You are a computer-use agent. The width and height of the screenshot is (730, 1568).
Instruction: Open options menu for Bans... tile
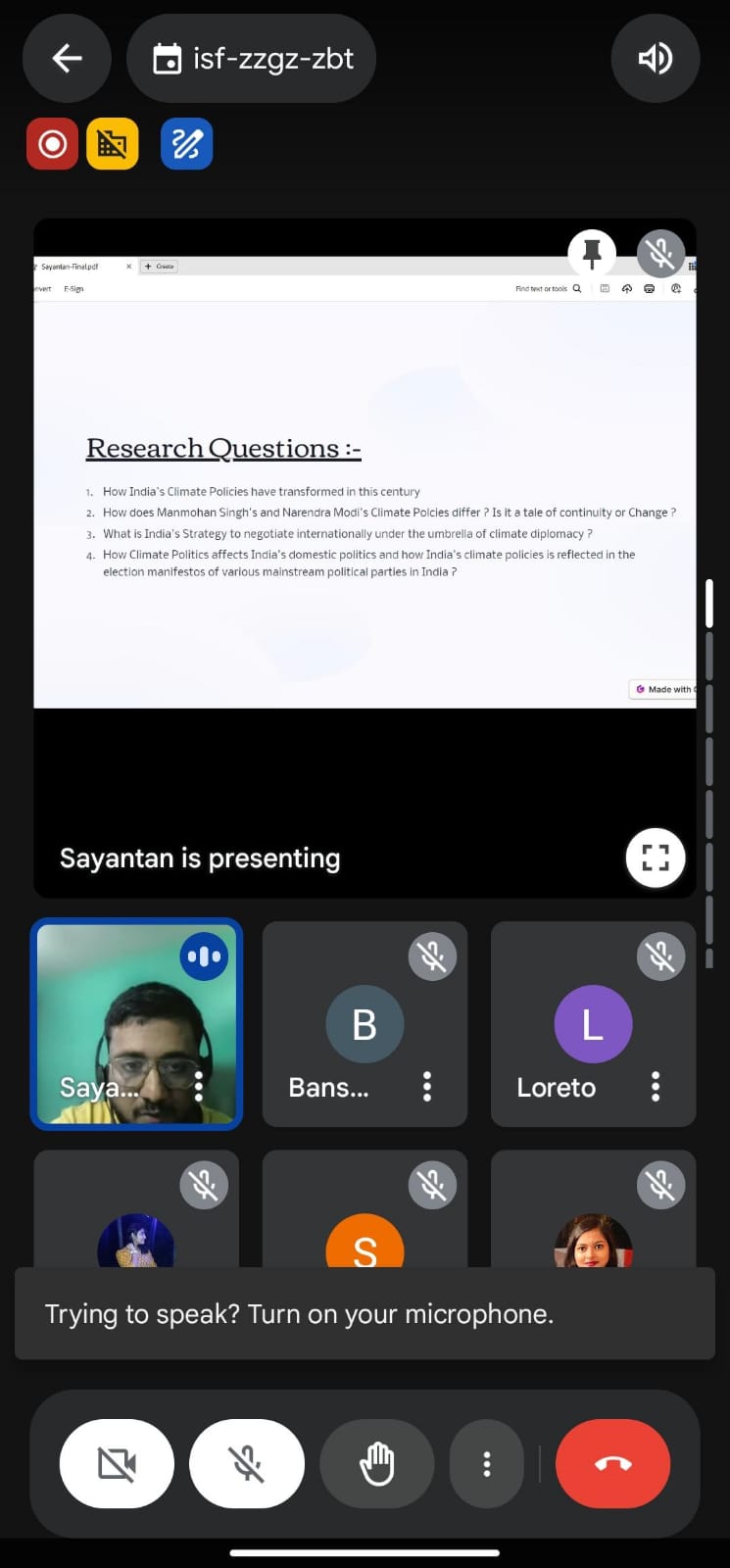click(x=427, y=1086)
